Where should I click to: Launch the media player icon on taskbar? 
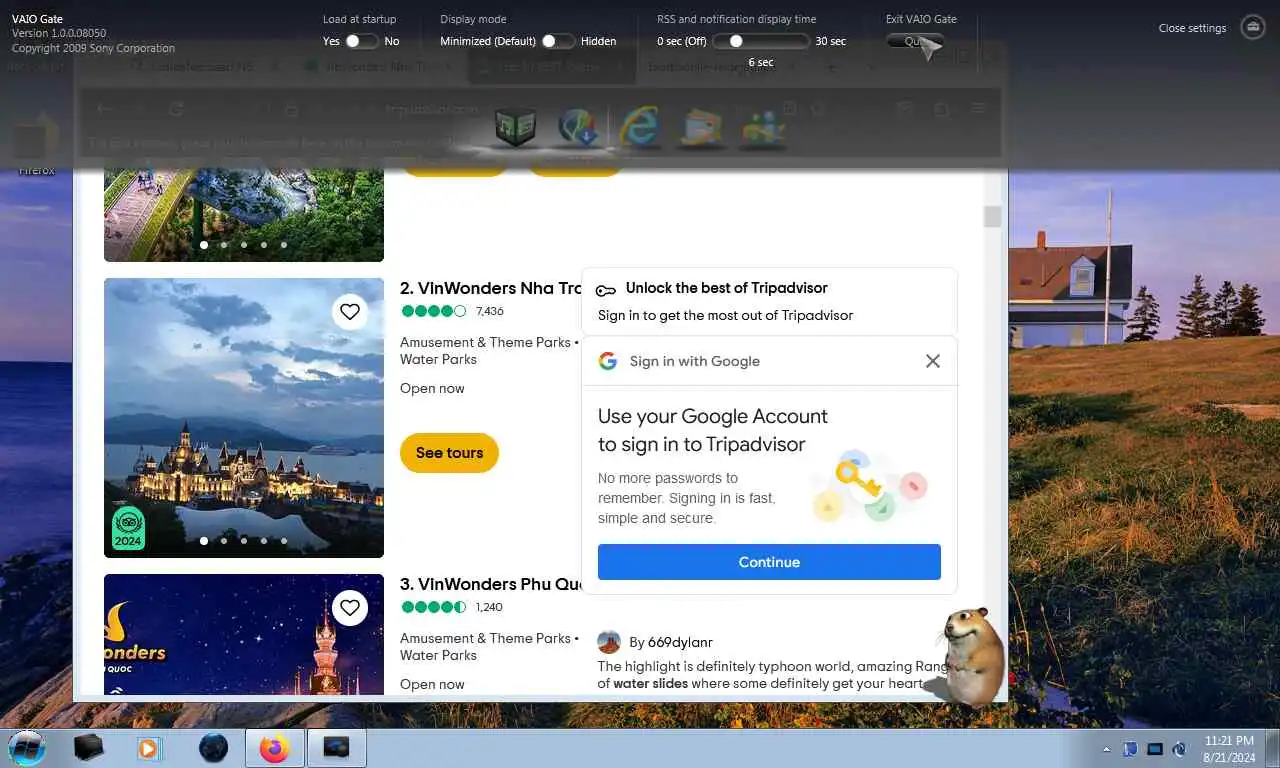[x=149, y=747]
